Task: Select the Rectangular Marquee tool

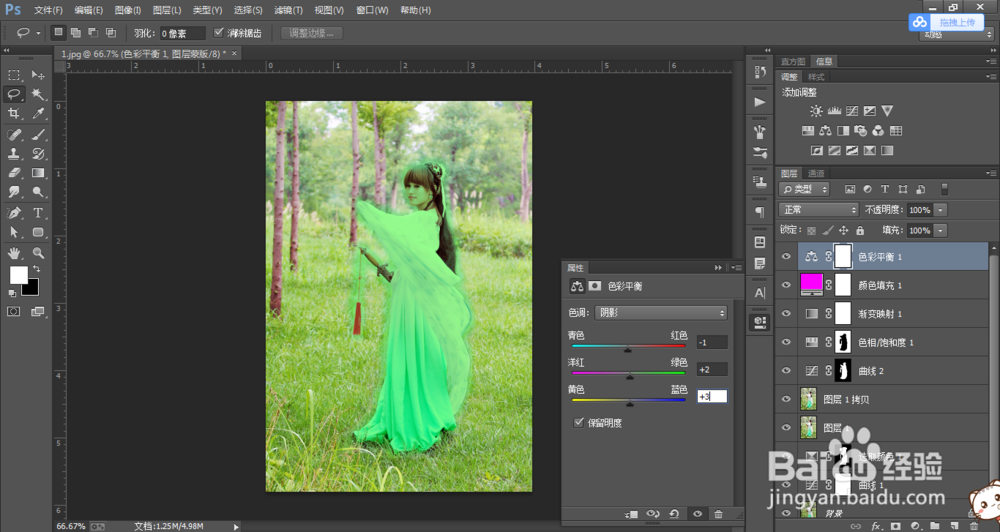Action: [14, 75]
